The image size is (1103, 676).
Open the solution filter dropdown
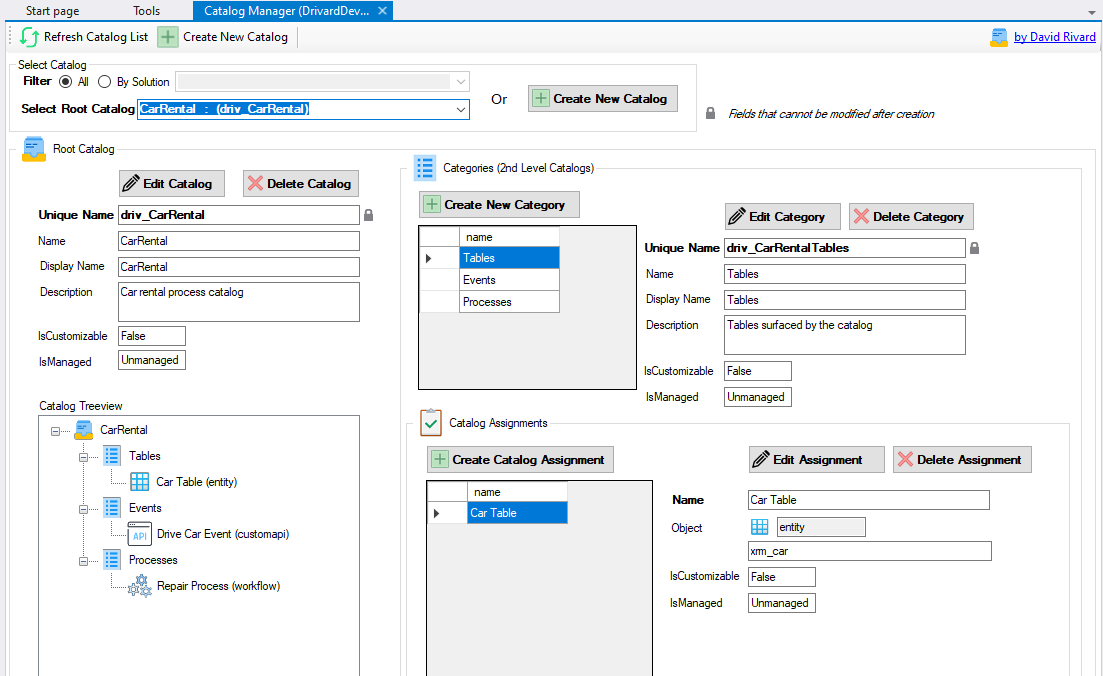(x=461, y=82)
